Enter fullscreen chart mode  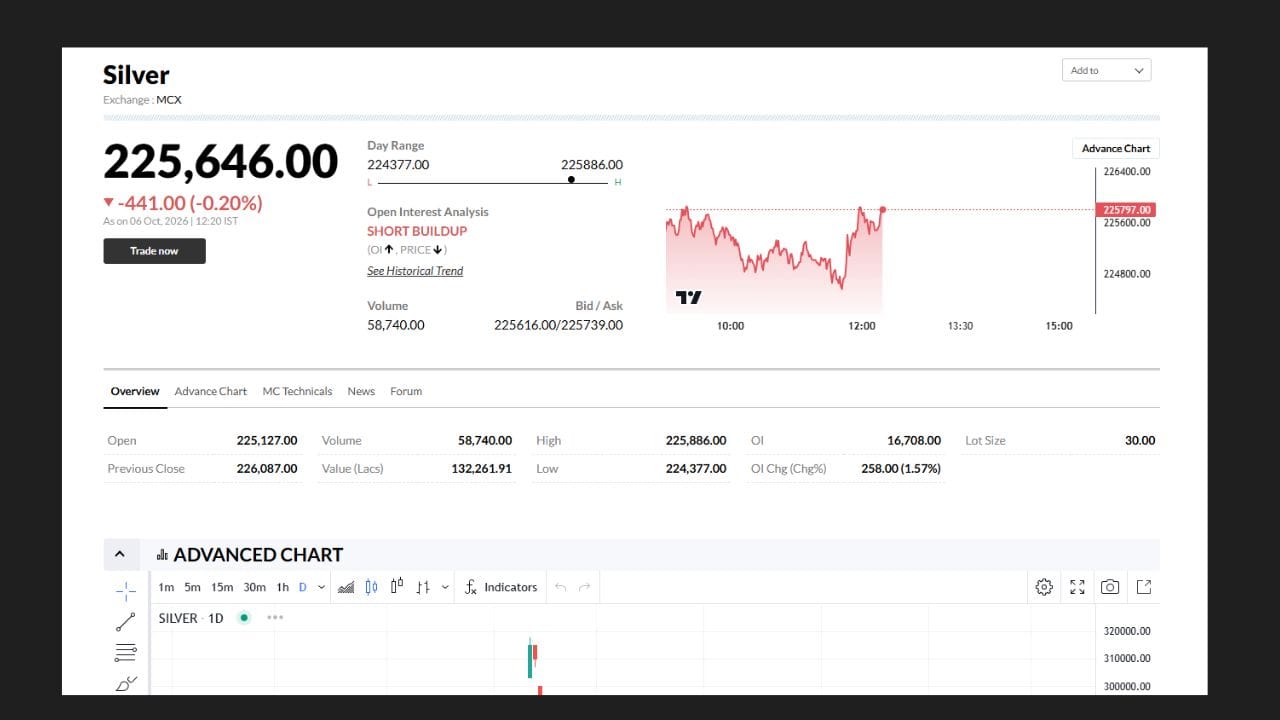click(1077, 587)
